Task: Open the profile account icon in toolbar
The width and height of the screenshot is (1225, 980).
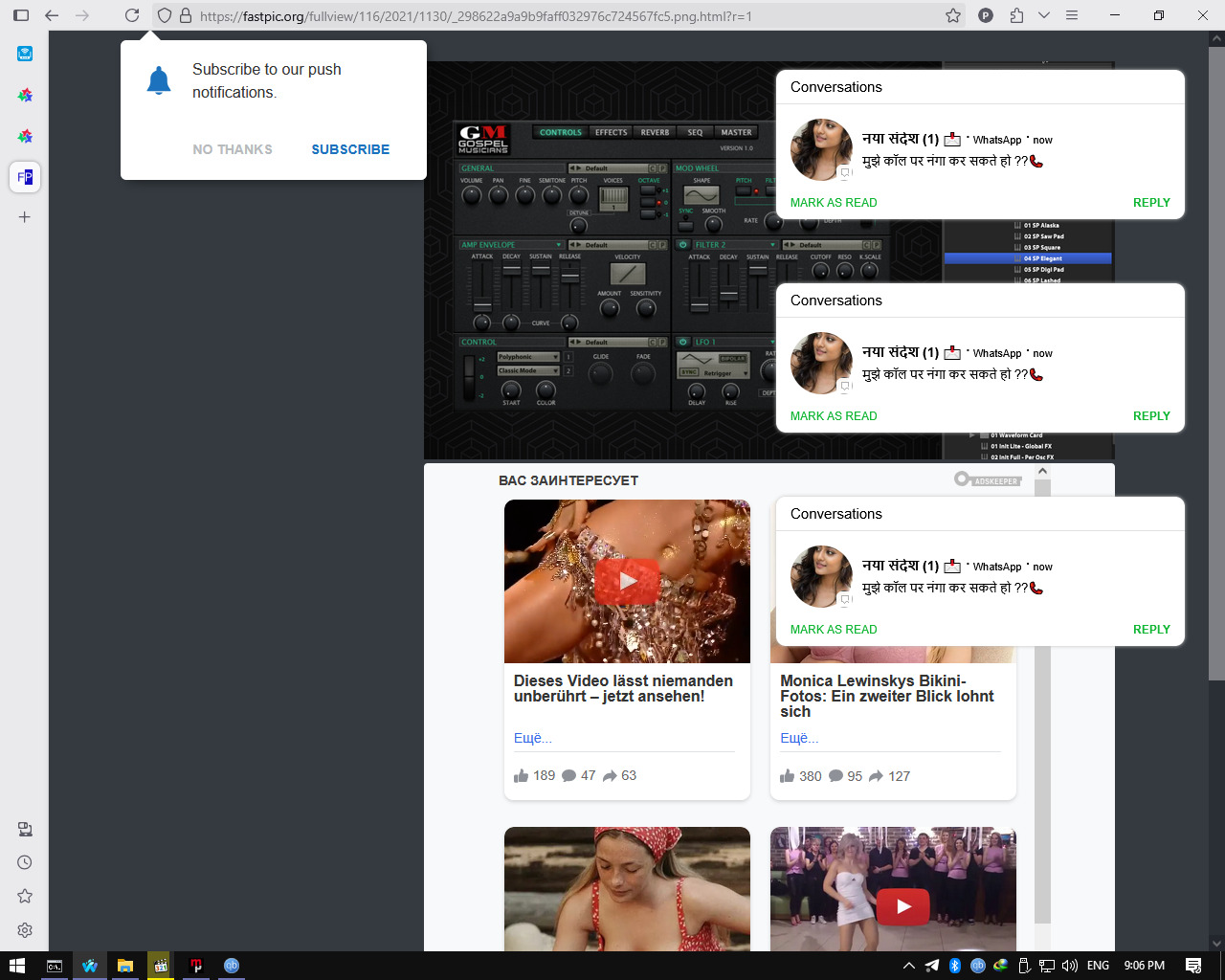Action: (986, 15)
